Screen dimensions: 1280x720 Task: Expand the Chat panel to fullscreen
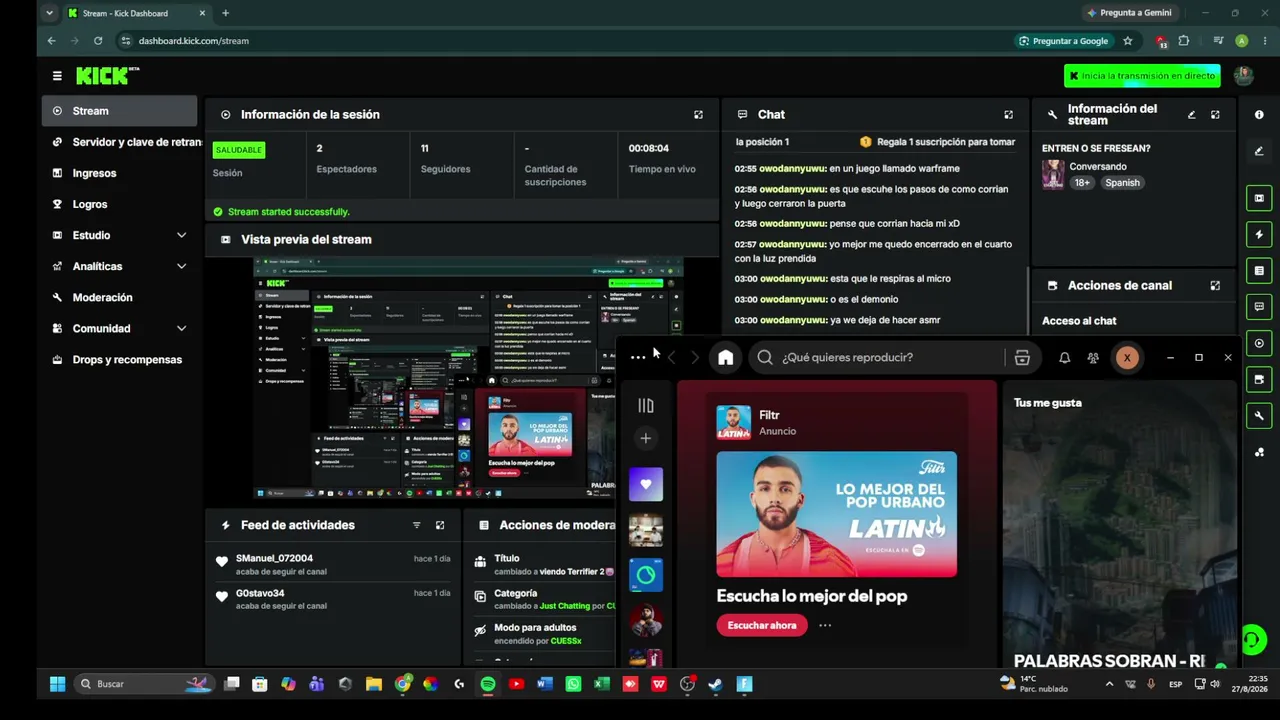tap(1008, 115)
